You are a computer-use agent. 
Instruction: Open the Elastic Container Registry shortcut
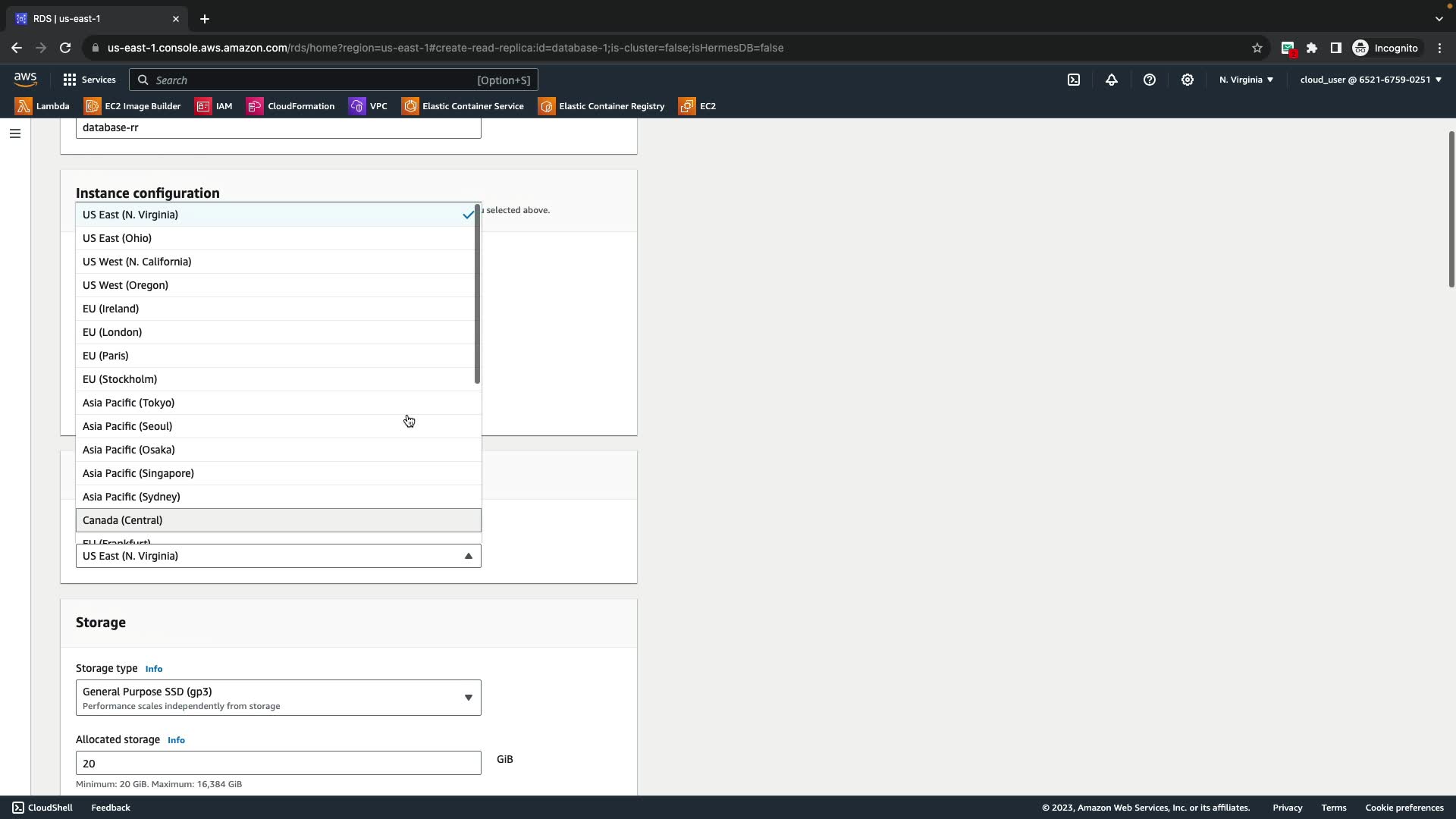(601, 106)
